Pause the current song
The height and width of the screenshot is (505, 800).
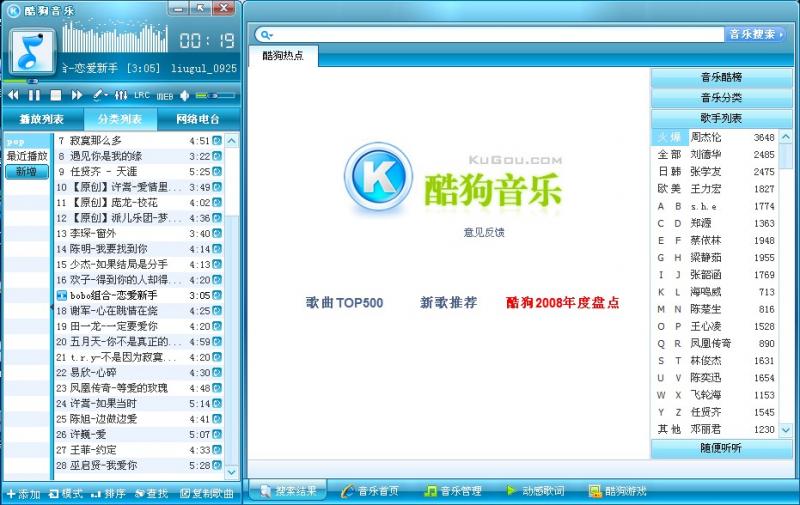pos(34,95)
